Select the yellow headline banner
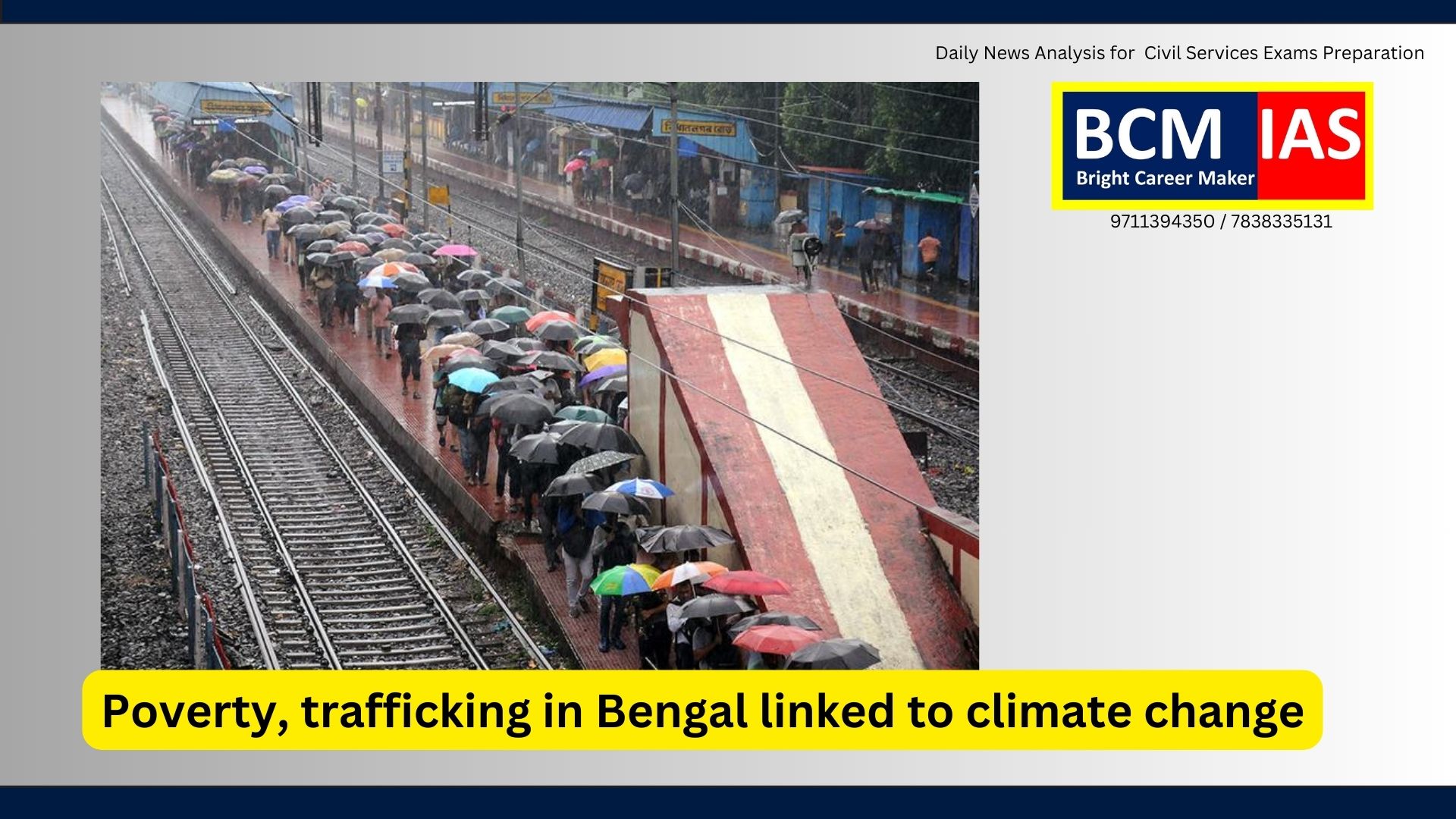Screen dimensions: 1456x819 [x=702, y=710]
